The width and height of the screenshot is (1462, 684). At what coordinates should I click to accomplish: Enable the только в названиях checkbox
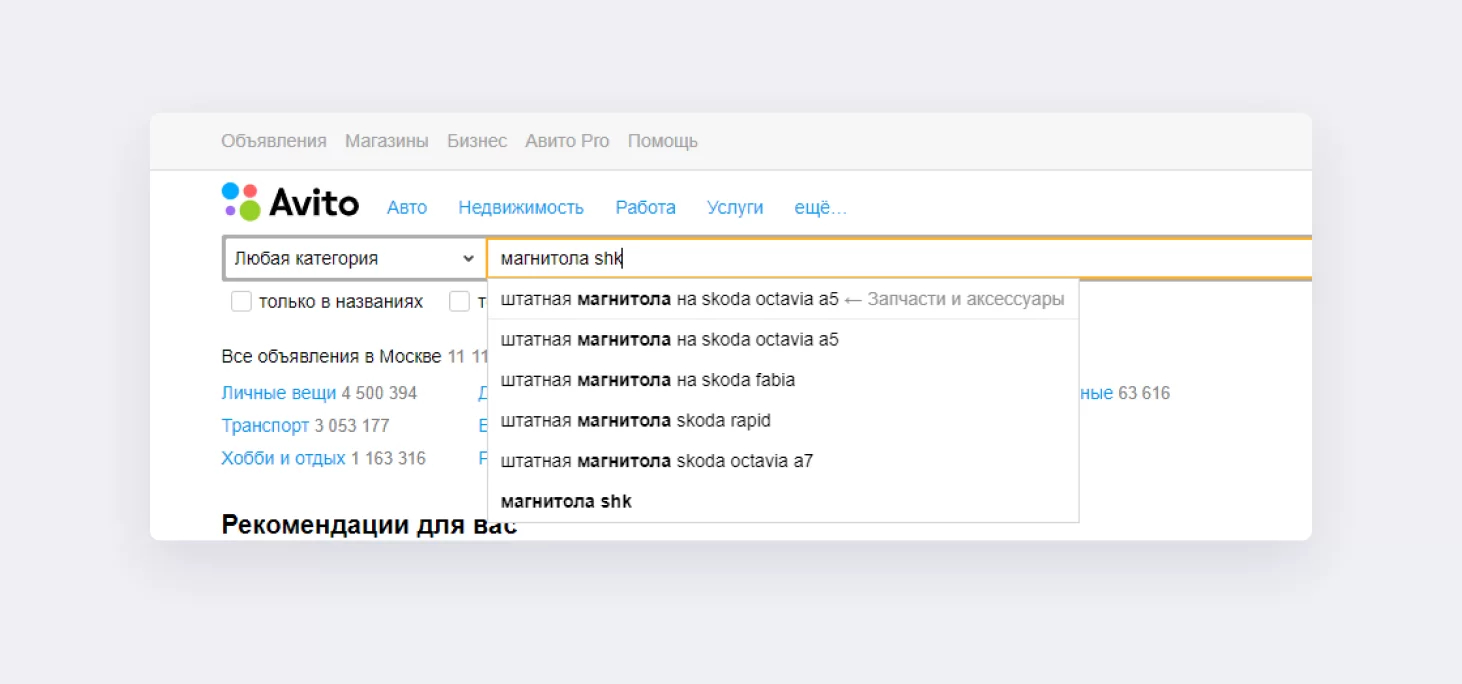tap(241, 301)
